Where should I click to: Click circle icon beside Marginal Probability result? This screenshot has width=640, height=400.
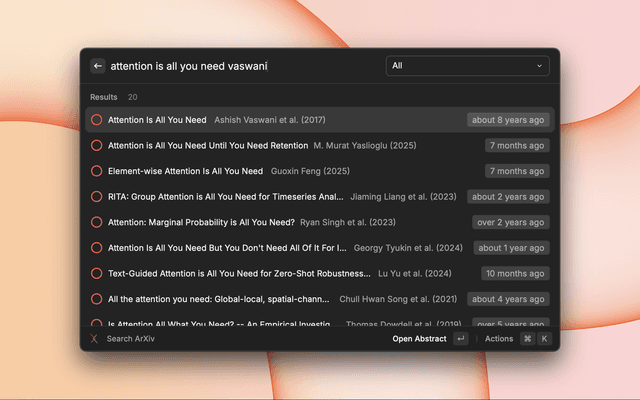click(96, 222)
